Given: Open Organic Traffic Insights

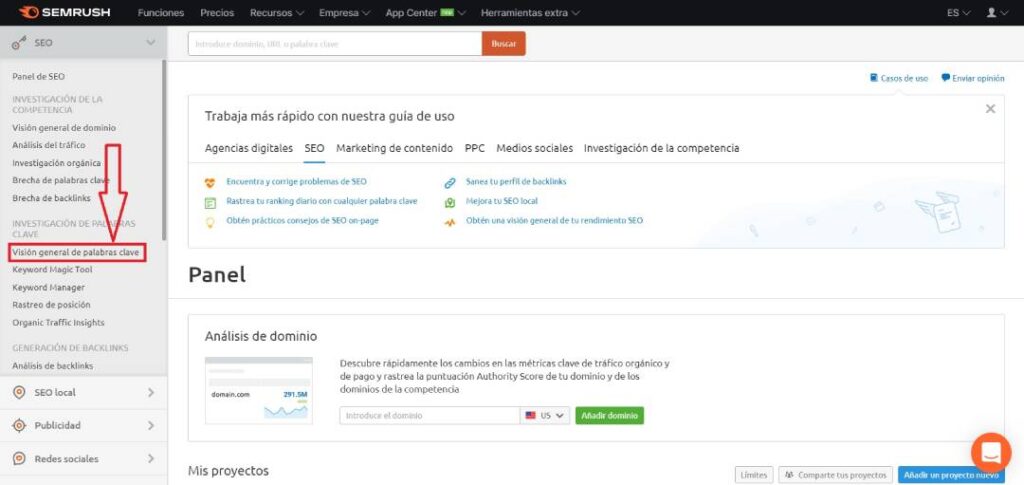Looking at the screenshot, I should point(58,322).
